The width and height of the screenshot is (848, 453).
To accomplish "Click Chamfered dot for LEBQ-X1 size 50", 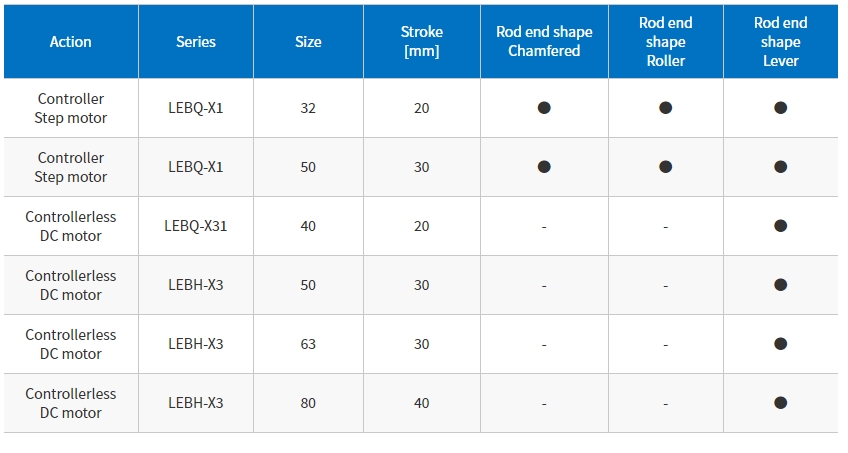I will pyautogui.click(x=544, y=166).
